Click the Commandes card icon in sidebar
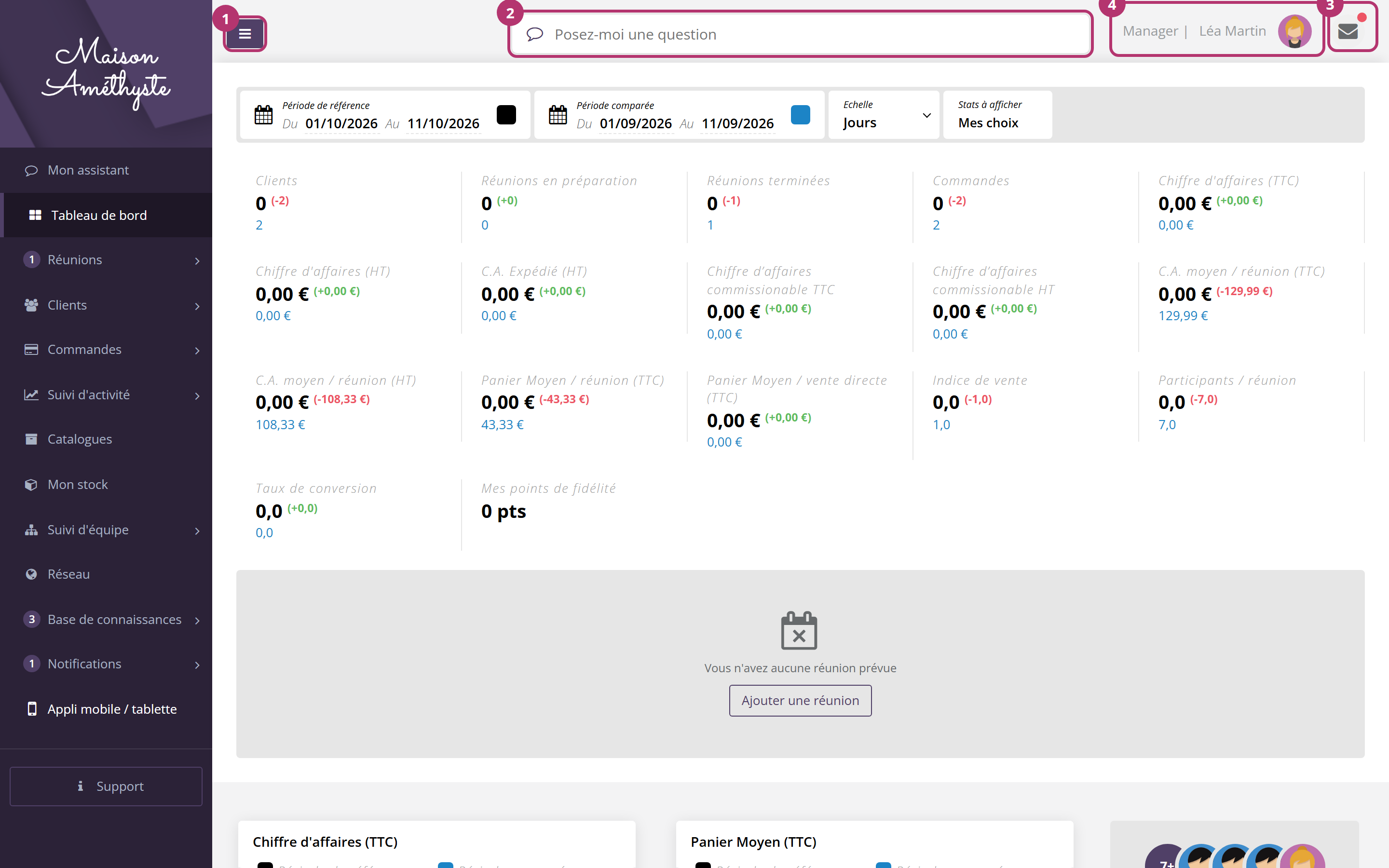 click(x=31, y=350)
